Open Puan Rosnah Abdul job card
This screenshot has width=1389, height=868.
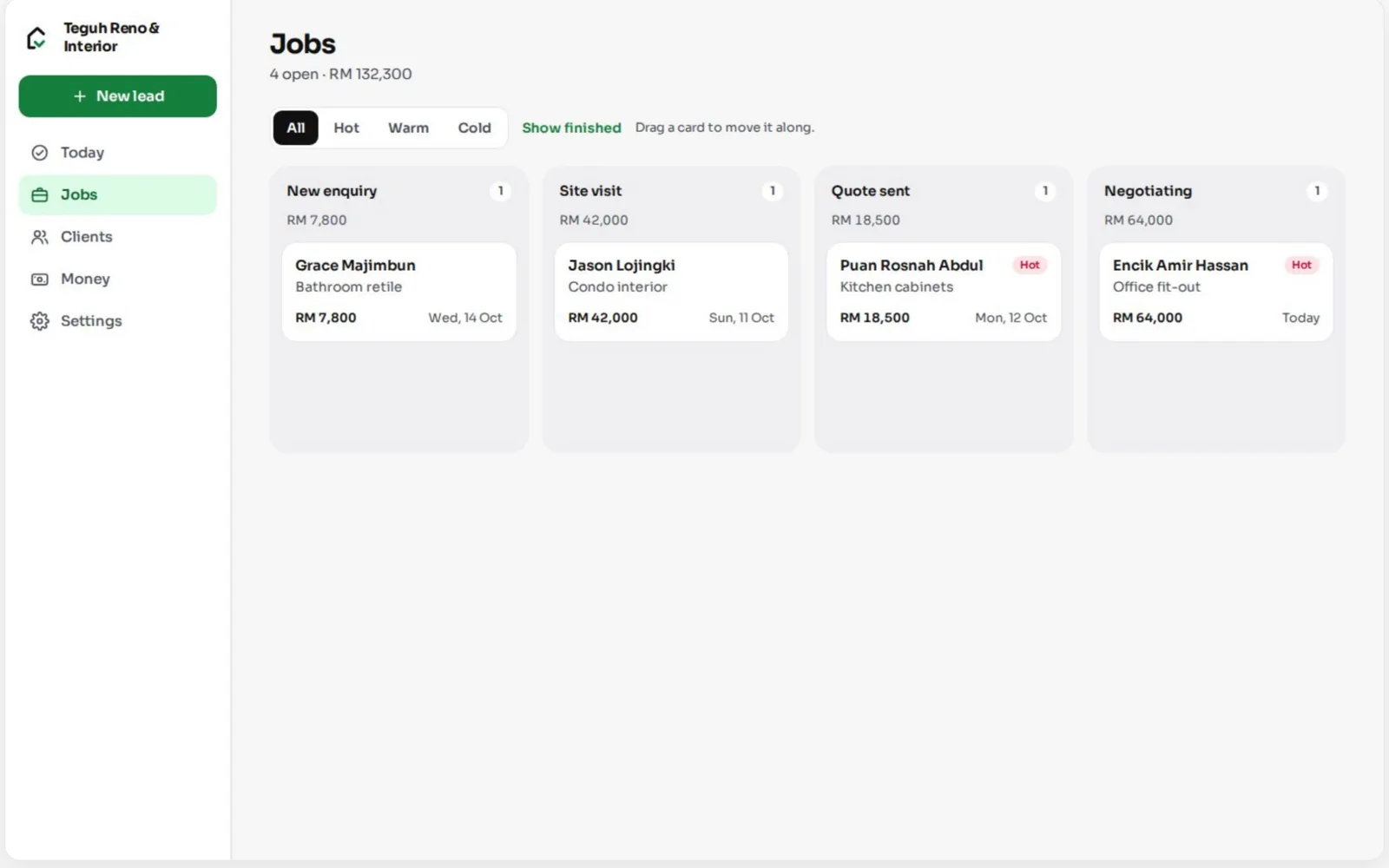(x=944, y=292)
